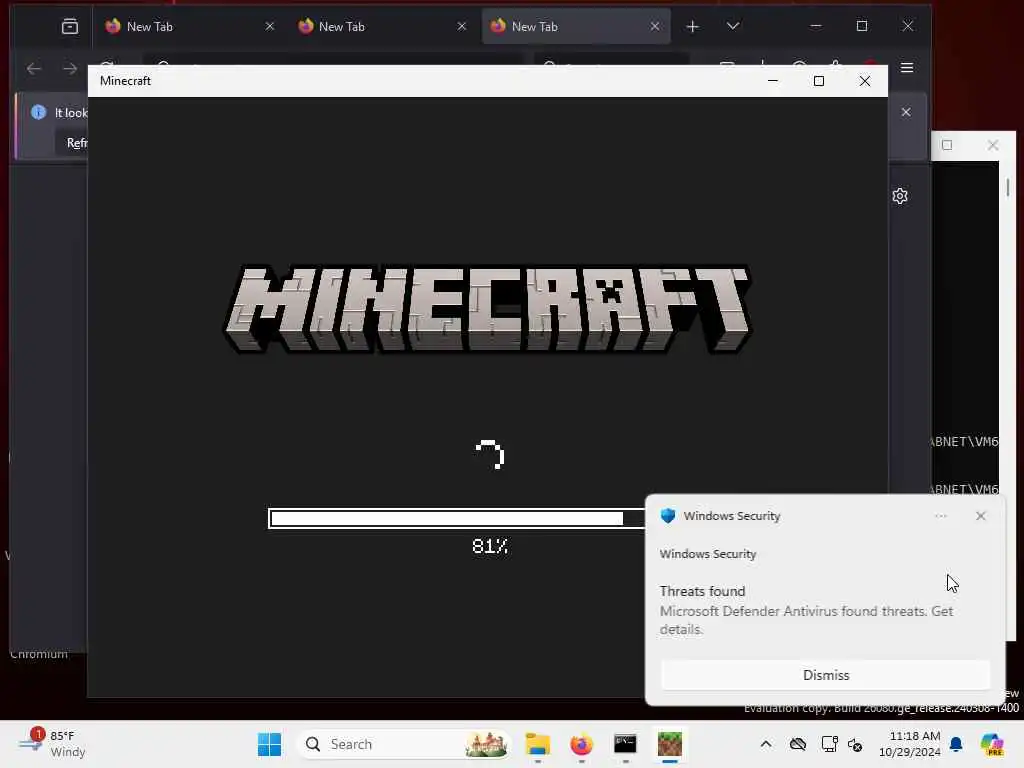
Task: Click the muted volume tray icon
Action: (x=856, y=744)
